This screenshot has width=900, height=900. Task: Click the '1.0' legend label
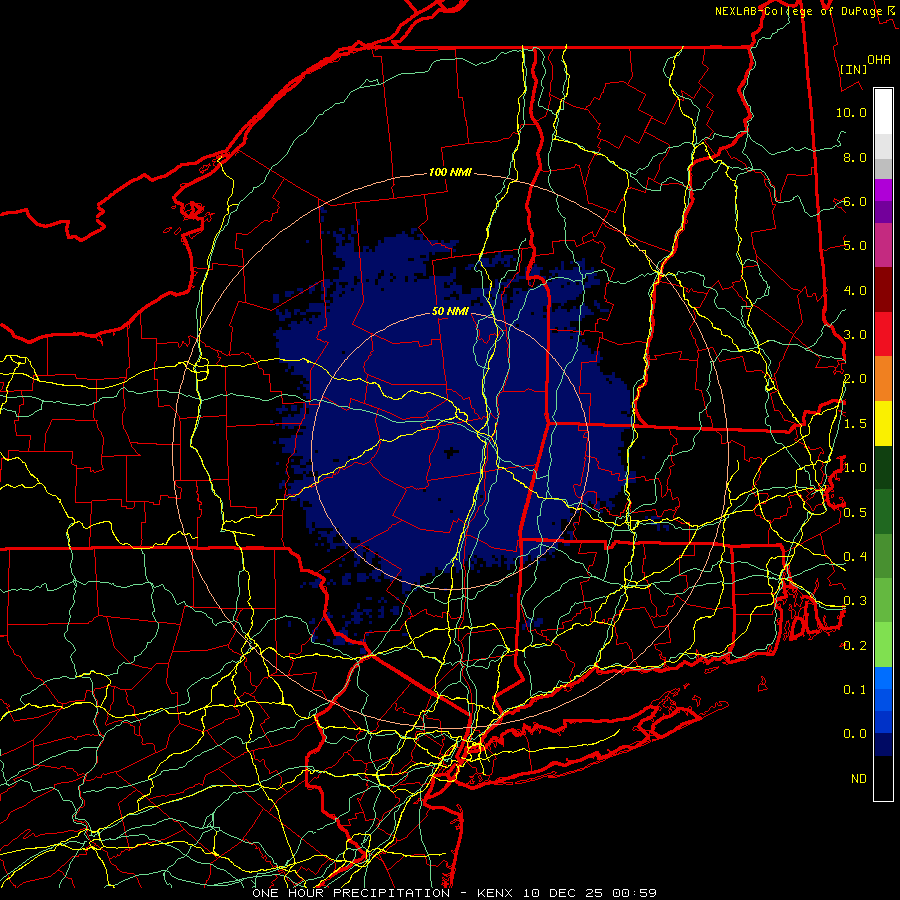click(855, 468)
